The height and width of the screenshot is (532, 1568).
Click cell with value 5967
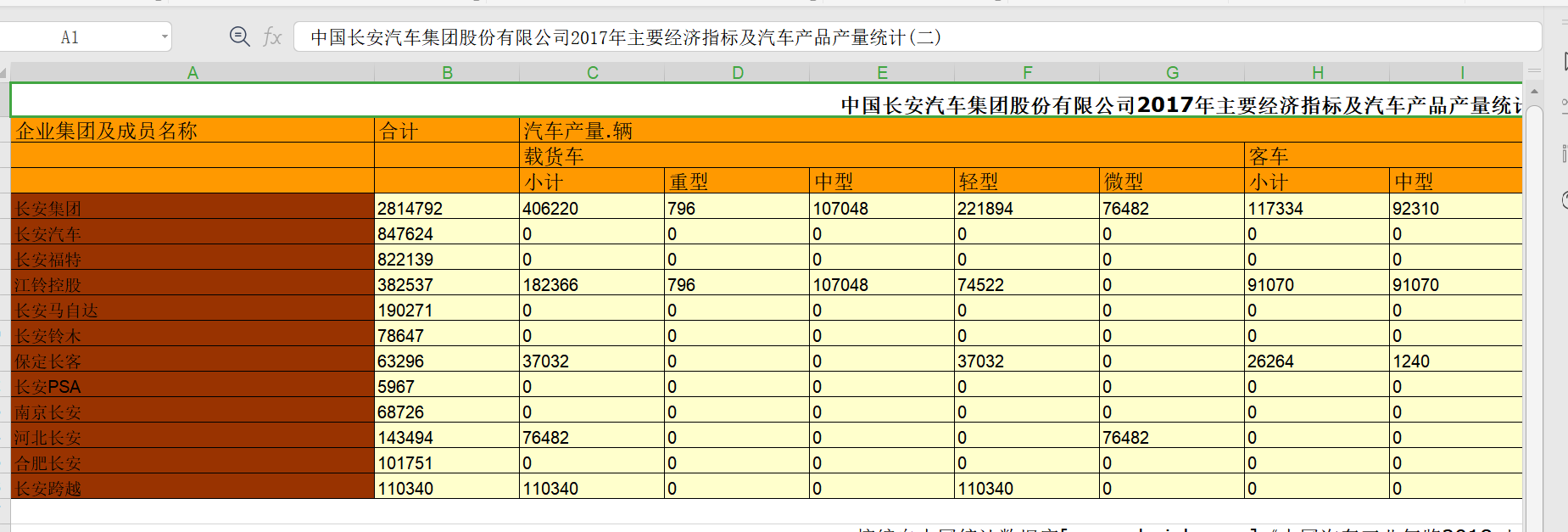(x=447, y=385)
